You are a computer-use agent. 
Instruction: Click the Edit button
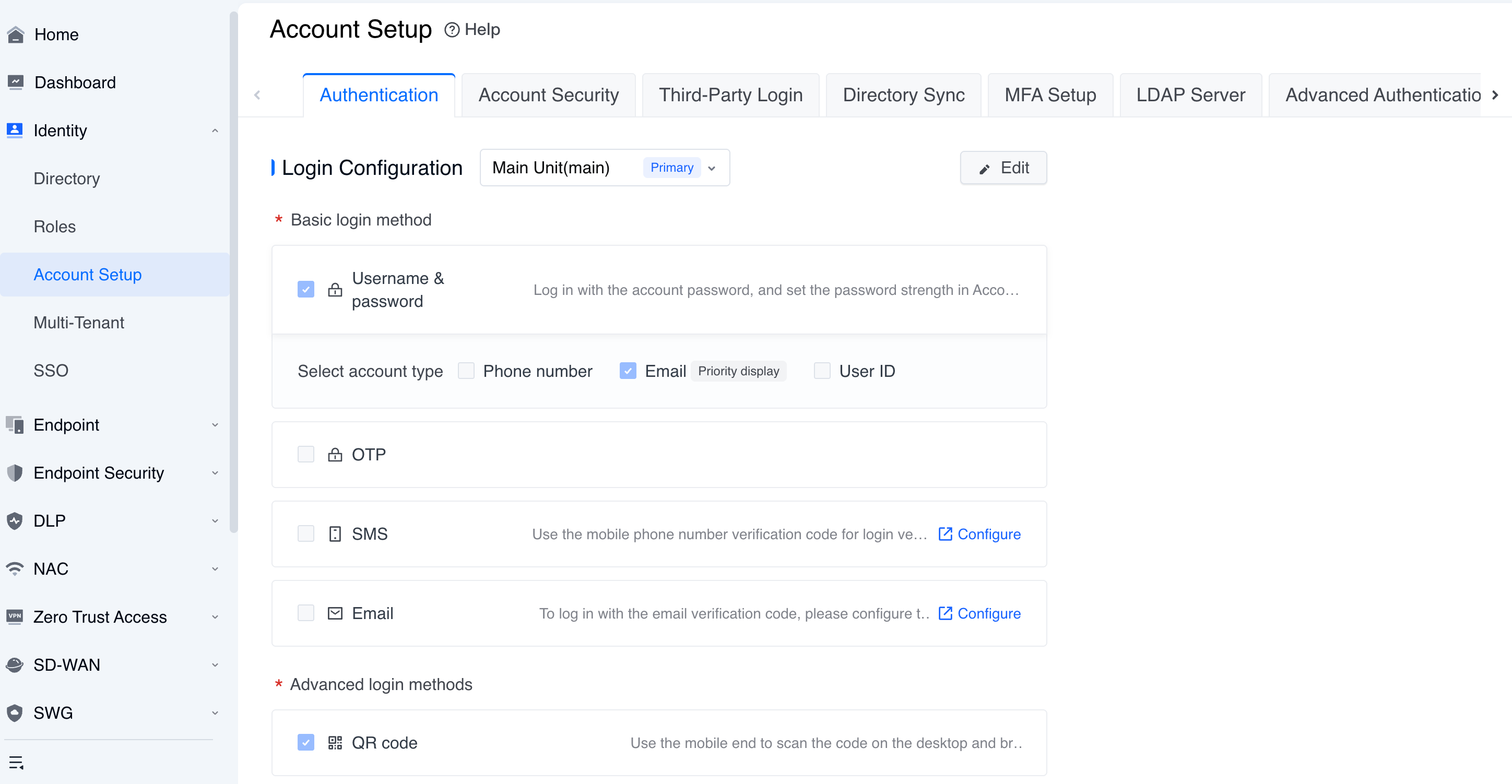pyautogui.click(x=1003, y=168)
